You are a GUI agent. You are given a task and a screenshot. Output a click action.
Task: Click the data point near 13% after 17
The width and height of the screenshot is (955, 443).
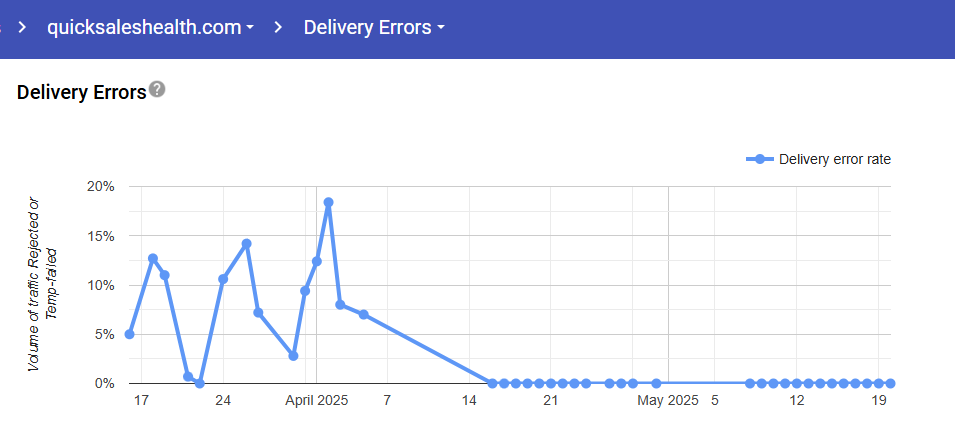coord(153,258)
